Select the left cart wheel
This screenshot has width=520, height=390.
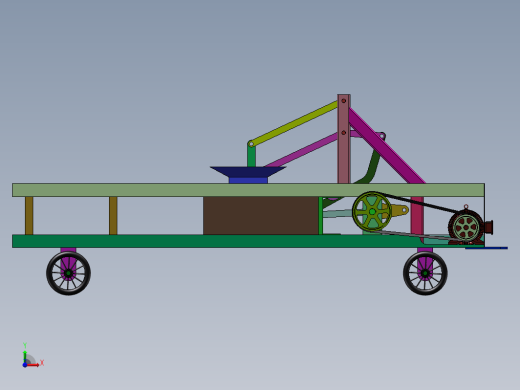click(x=68, y=273)
